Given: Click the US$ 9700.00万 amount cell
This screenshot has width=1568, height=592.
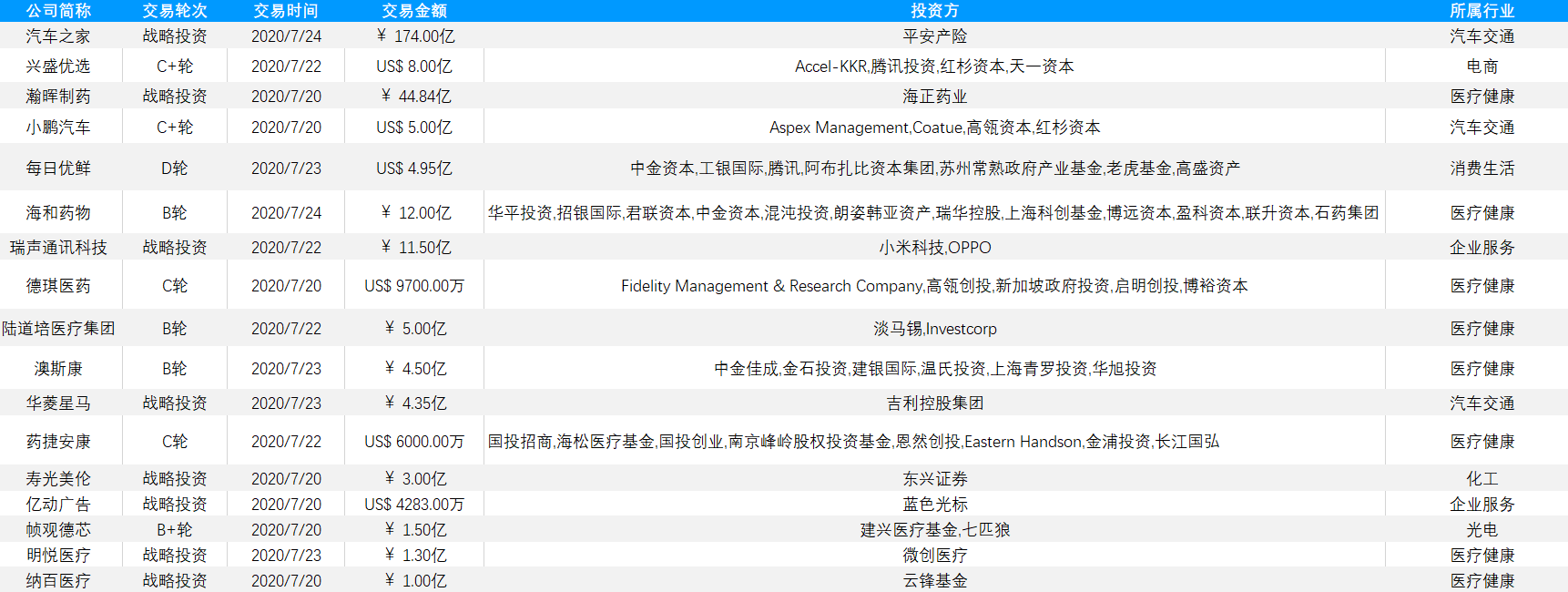Looking at the screenshot, I should pos(414,286).
